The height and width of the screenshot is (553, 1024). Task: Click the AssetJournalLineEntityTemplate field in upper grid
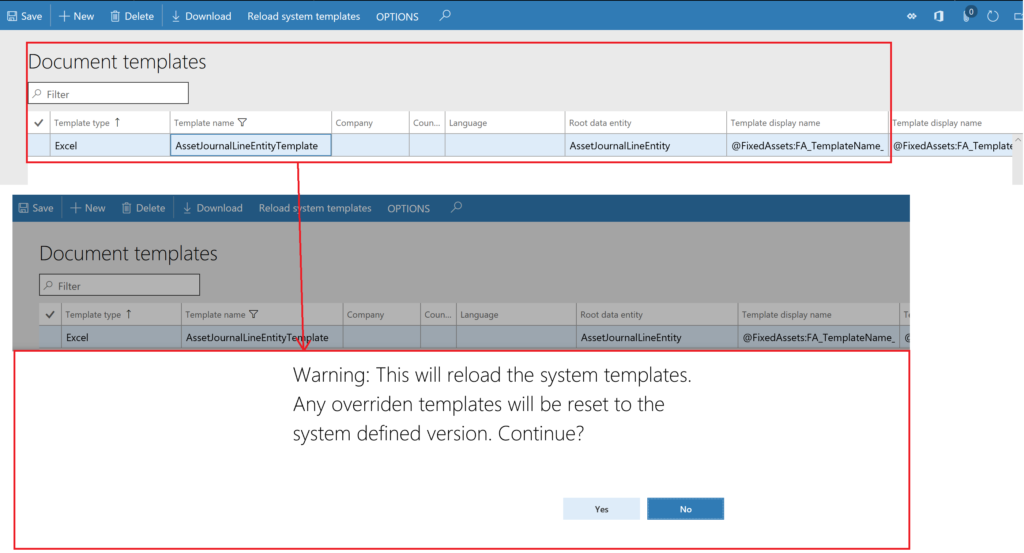(x=251, y=145)
